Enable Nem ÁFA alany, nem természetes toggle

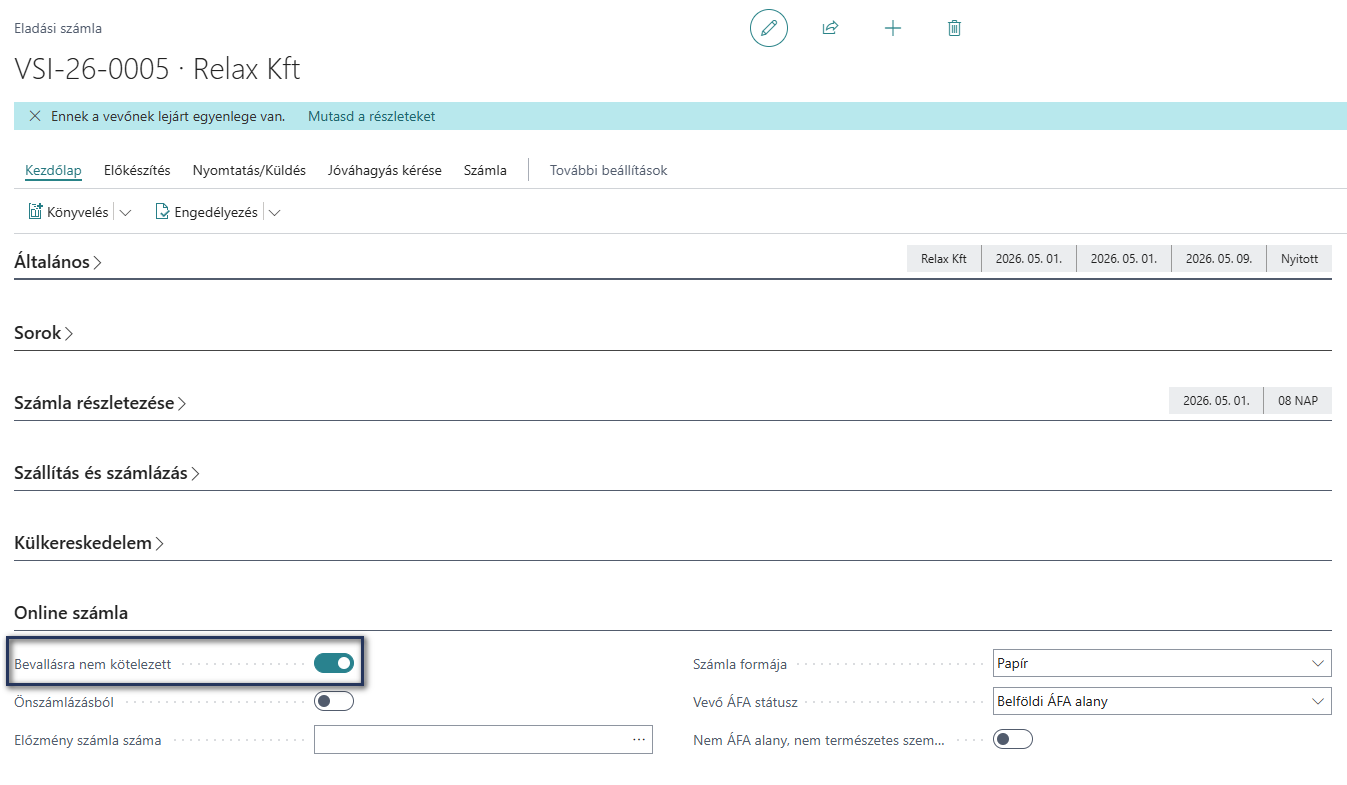click(1012, 740)
